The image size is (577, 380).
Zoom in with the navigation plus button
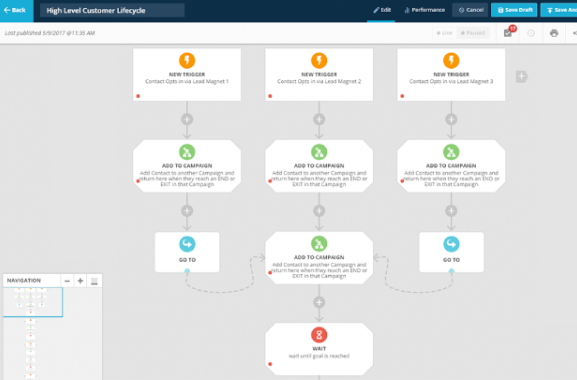coord(80,281)
